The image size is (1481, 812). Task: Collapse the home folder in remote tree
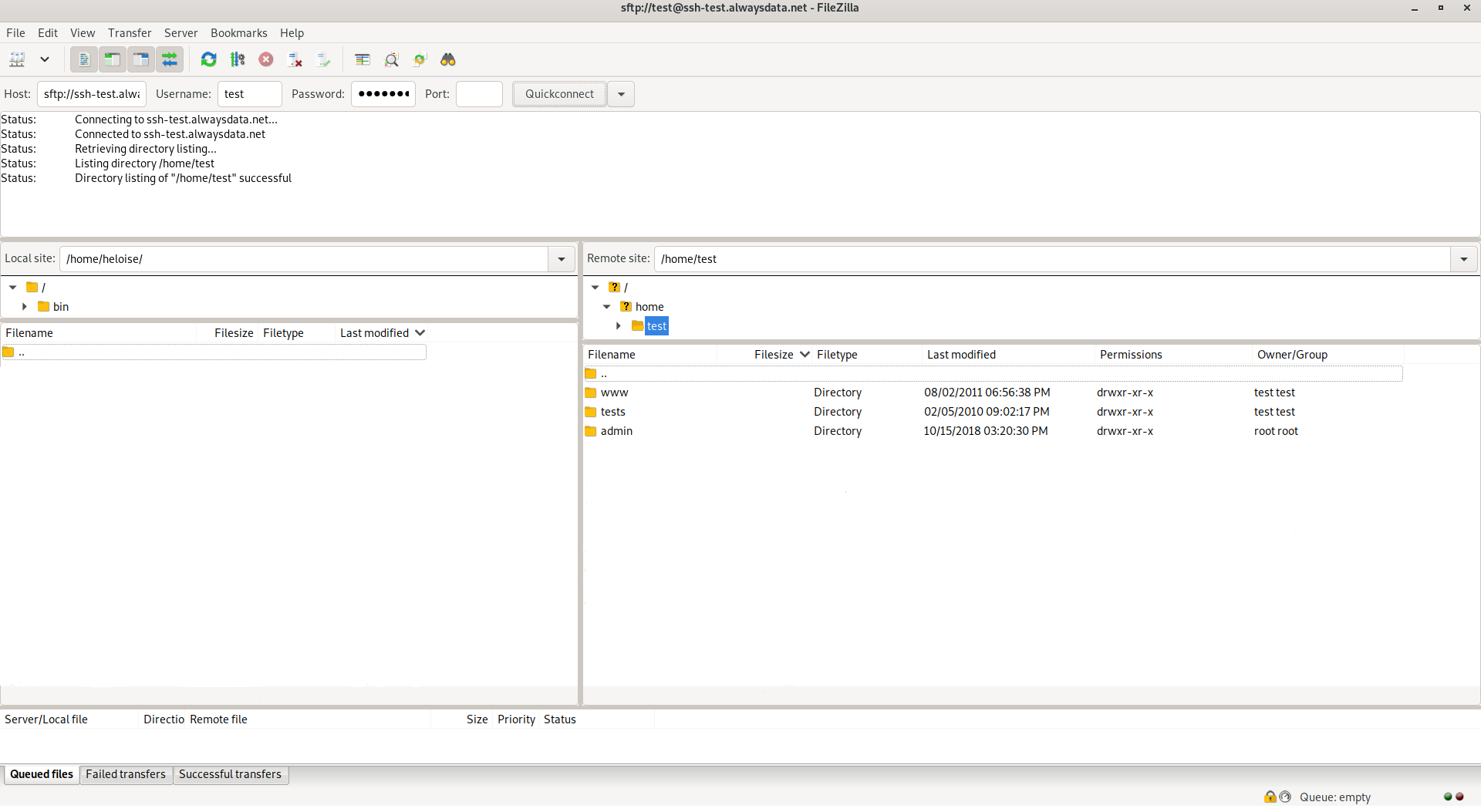pos(607,306)
